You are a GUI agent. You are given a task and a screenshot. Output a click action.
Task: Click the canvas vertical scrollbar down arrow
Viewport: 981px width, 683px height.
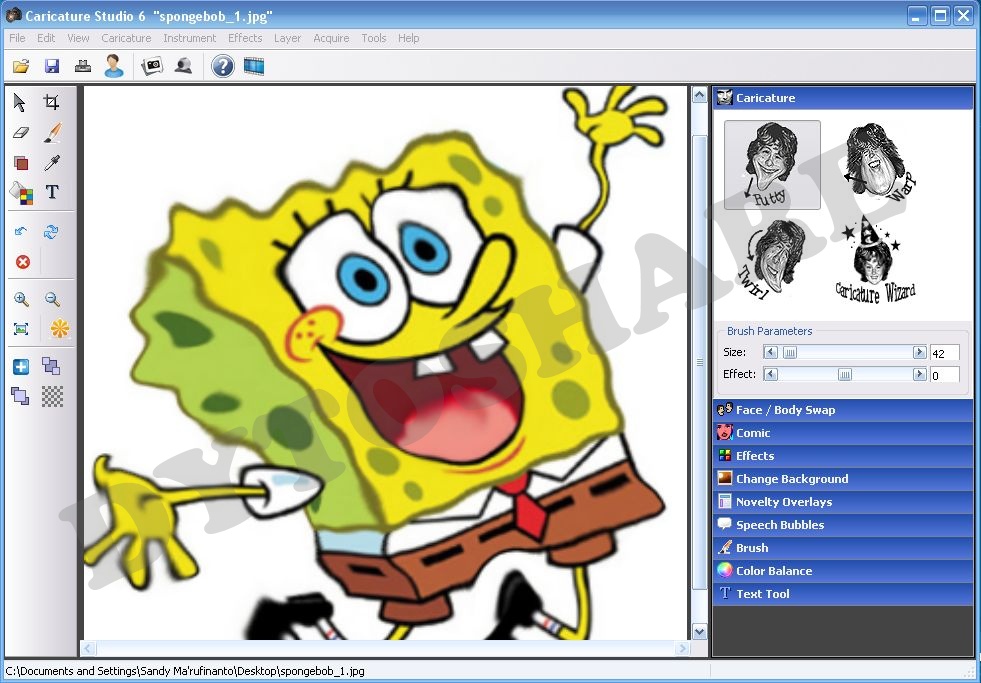click(699, 632)
